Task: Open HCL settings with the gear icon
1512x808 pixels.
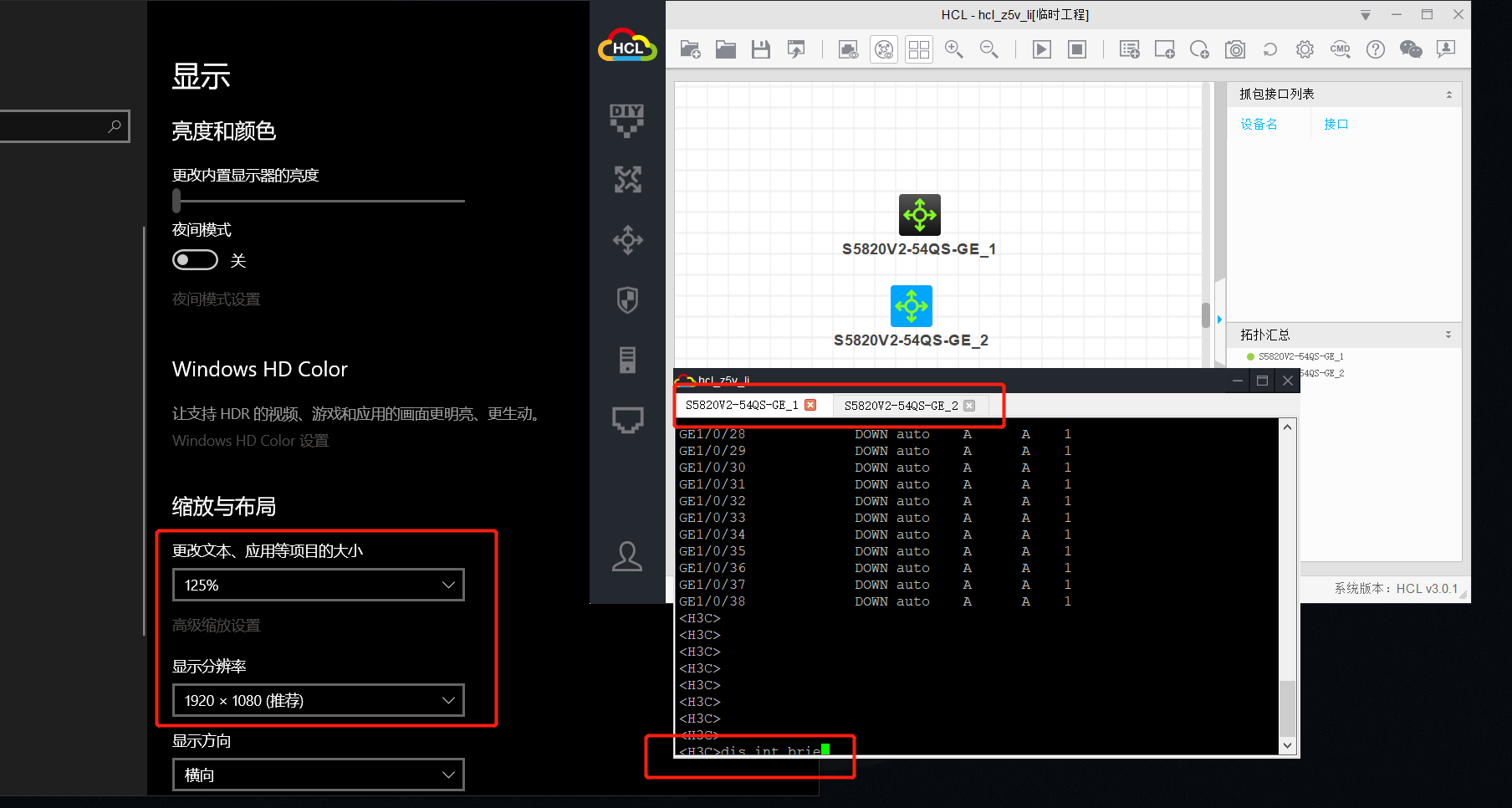Action: [x=1305, y=49]
